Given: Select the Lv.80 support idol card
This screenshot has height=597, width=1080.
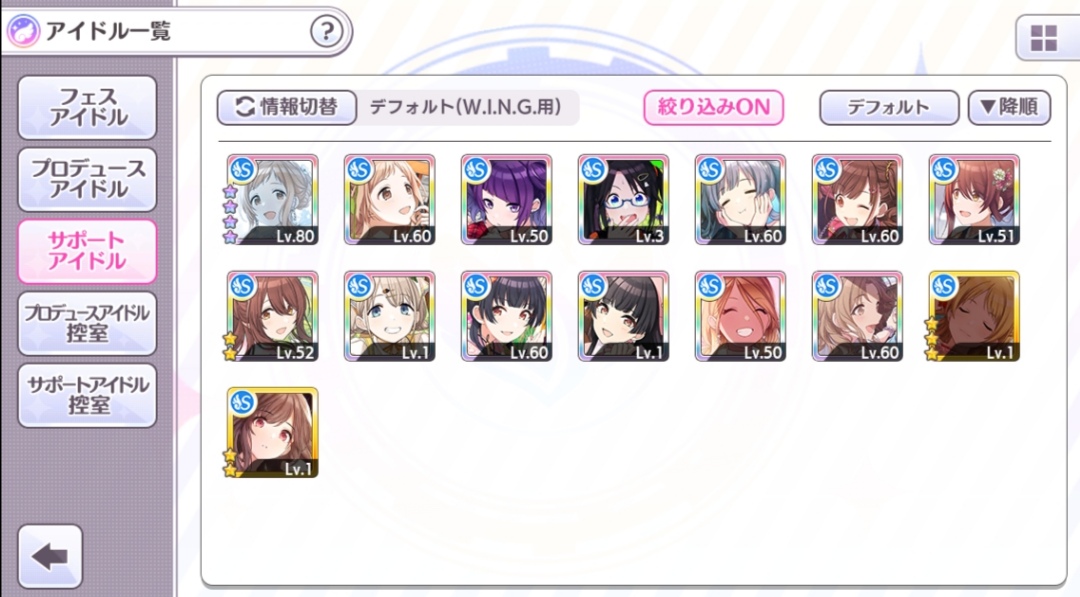Looking at the screenshot, I should click(272, 200).
